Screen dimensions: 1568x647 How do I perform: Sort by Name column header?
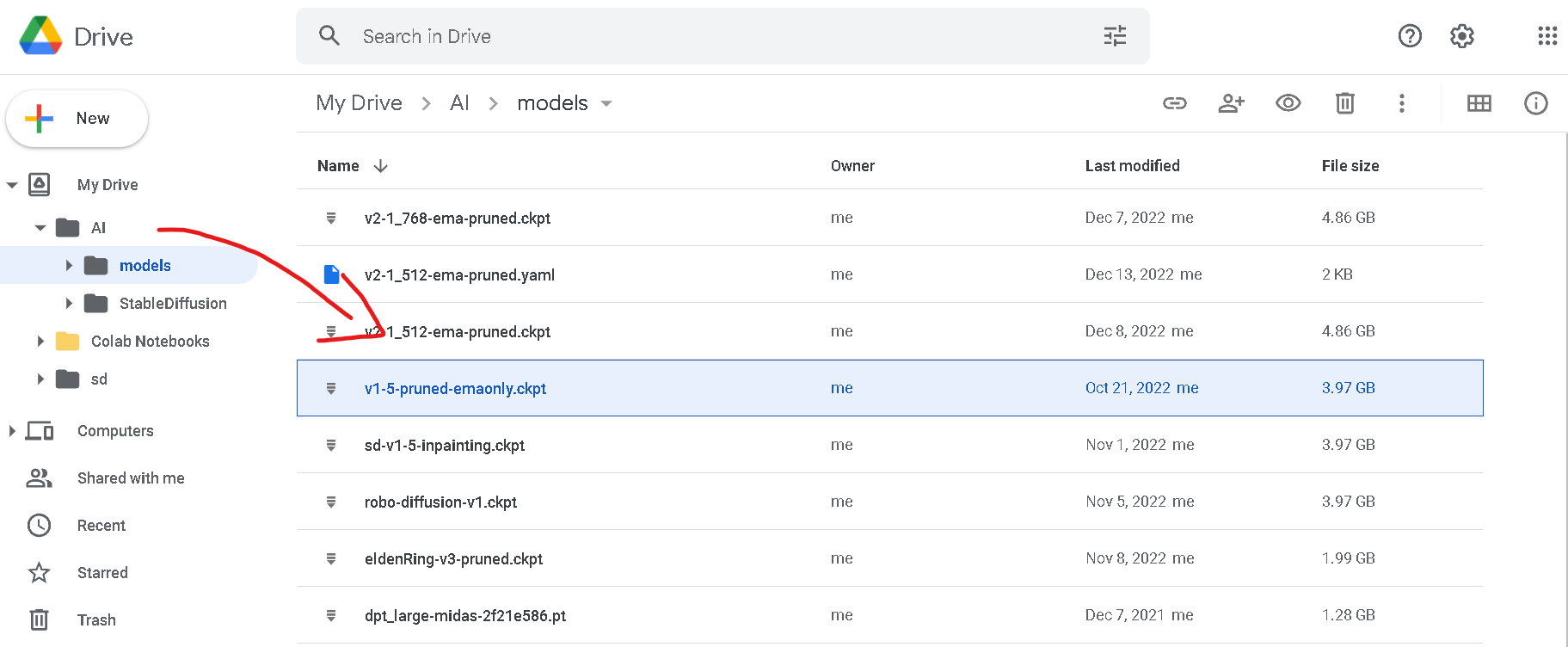coord(338,165)
